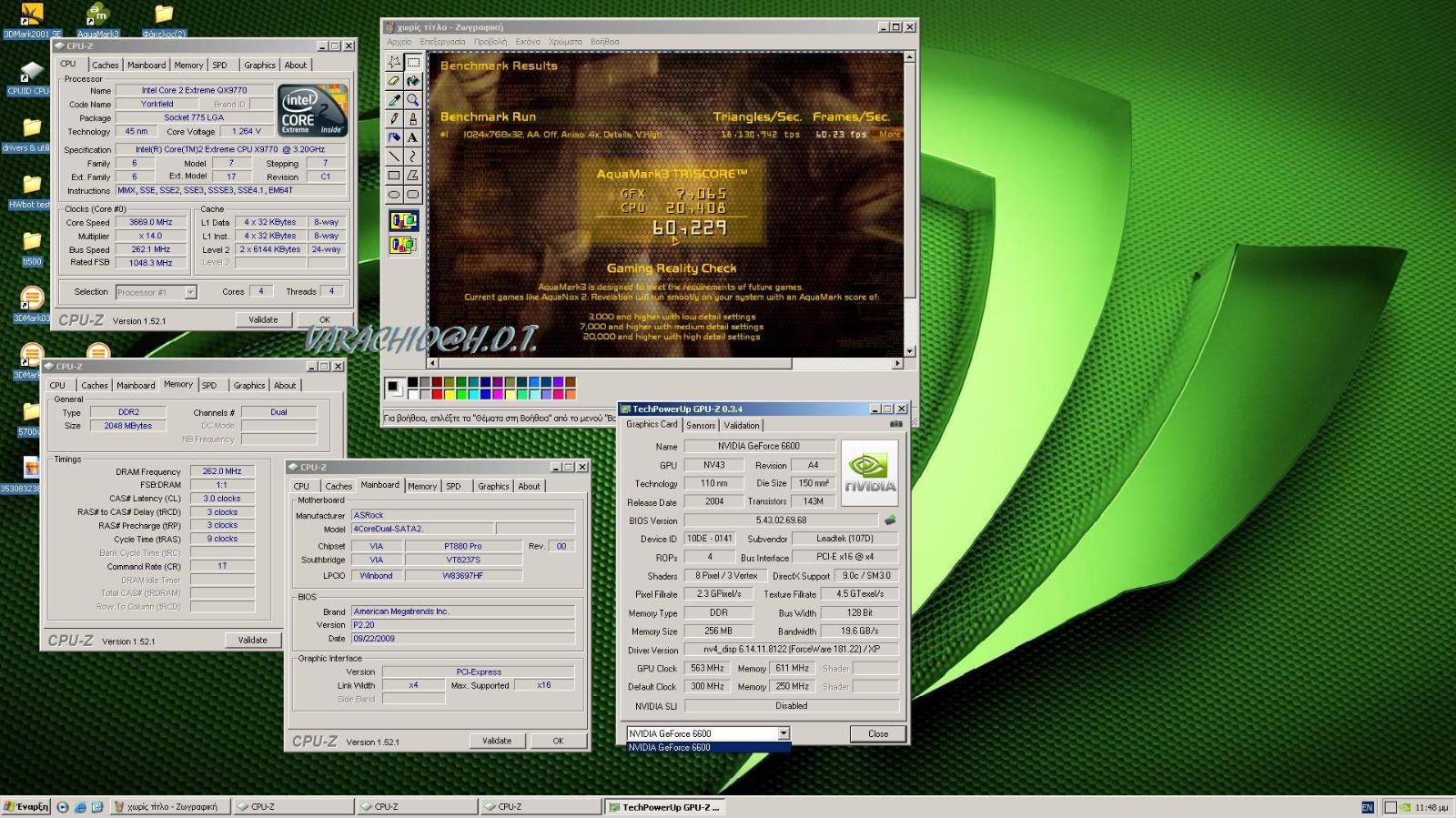
Task: Pick the black color in the Paint palette
Action: 412,383
